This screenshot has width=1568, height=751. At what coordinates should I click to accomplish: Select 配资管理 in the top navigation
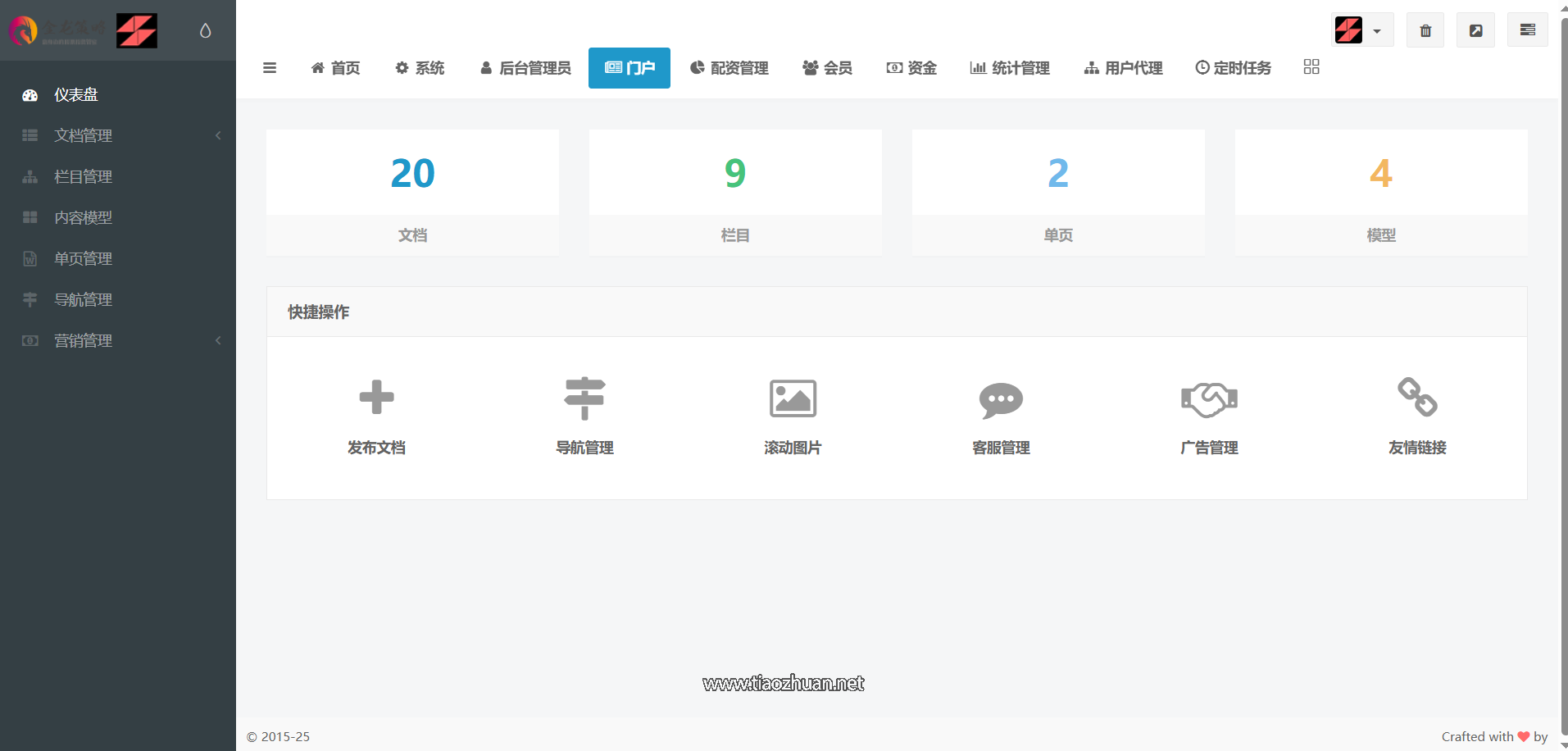(x=729, y=68)
